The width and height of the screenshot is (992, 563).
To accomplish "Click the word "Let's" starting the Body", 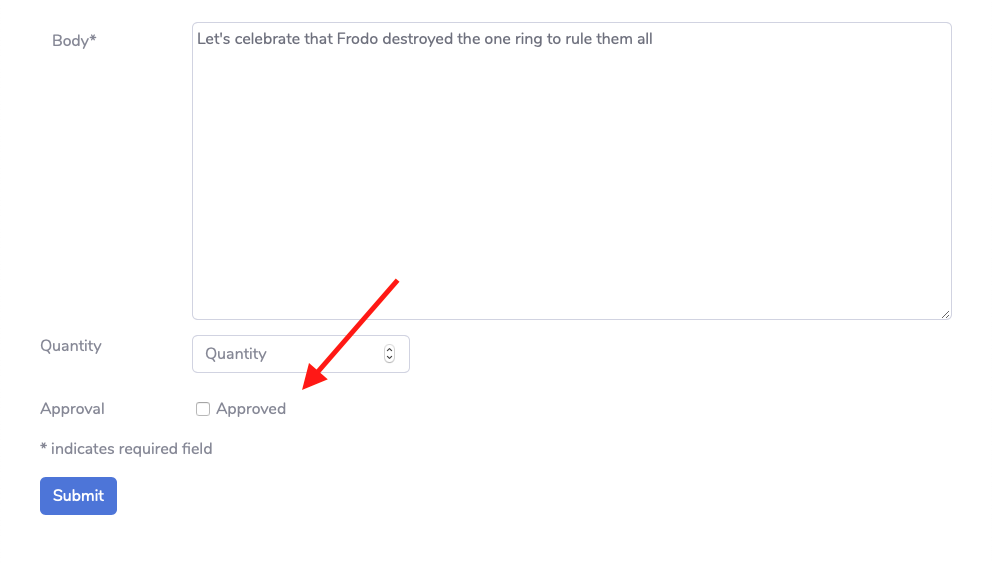I will (x=213, y=40).
